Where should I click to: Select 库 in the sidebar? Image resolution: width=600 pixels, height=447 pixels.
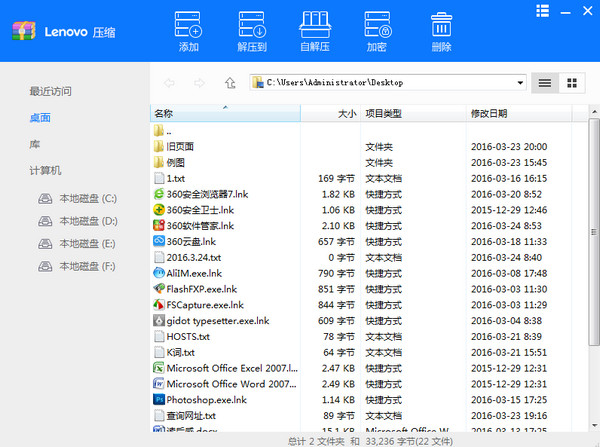tap(35, 144)
